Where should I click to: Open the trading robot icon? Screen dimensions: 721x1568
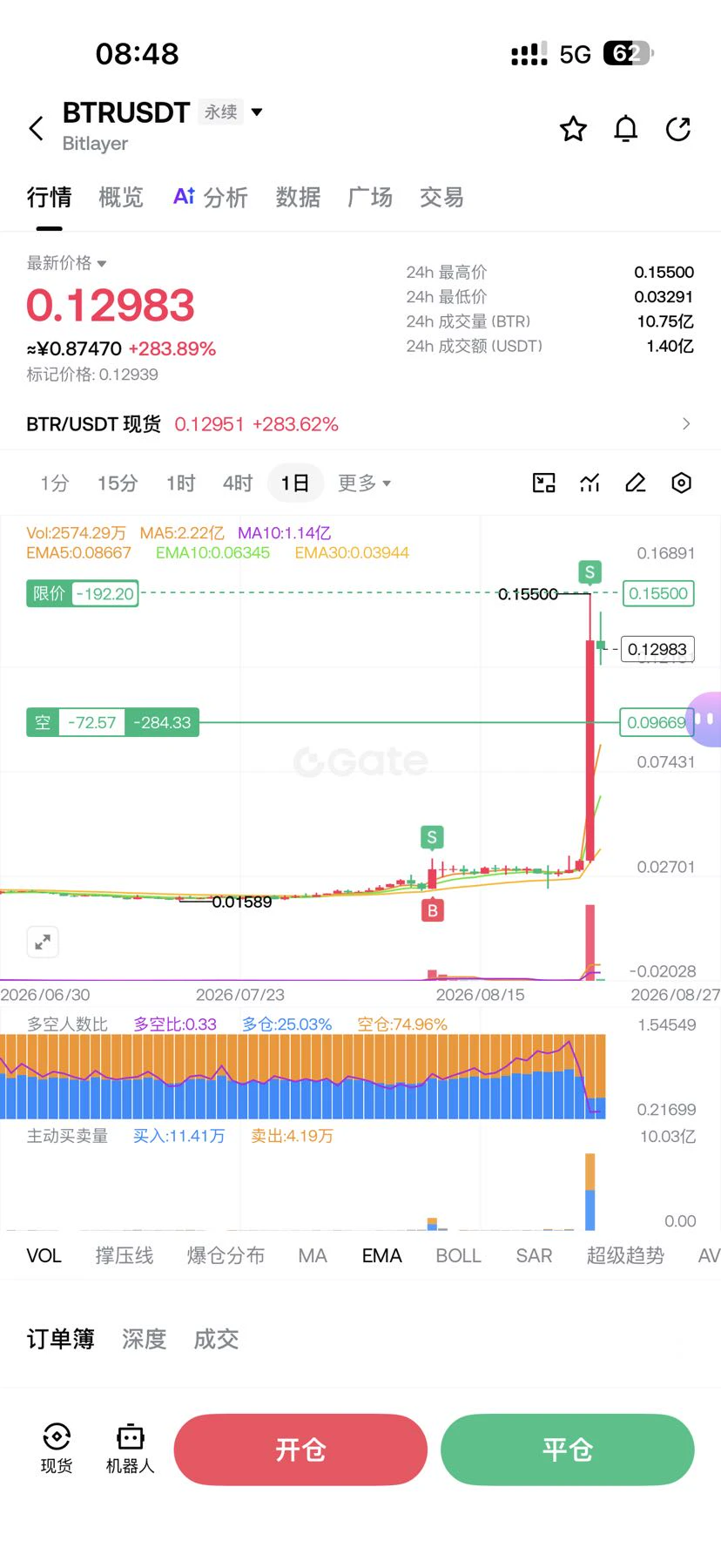(131, 1449)
